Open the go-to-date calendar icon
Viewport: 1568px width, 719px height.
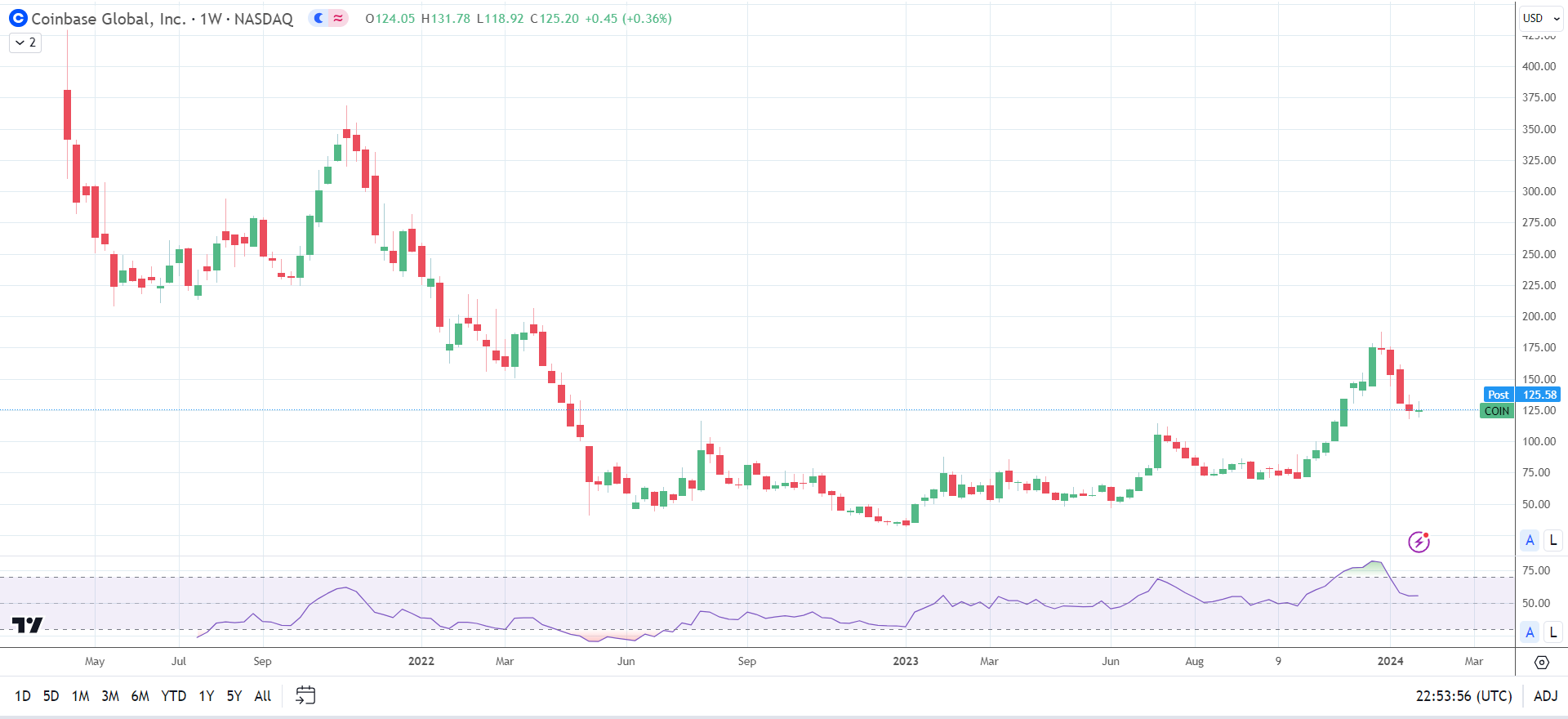[x=305, y=695]
